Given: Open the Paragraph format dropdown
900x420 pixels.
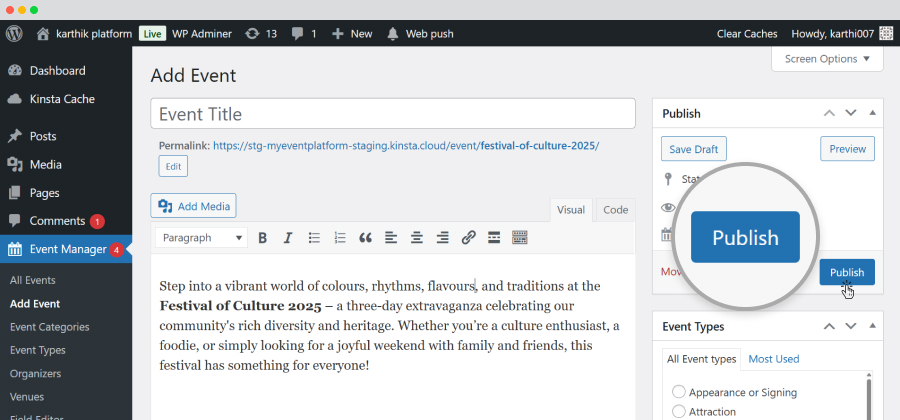Looking at the screenshot, I should [201, 238].
